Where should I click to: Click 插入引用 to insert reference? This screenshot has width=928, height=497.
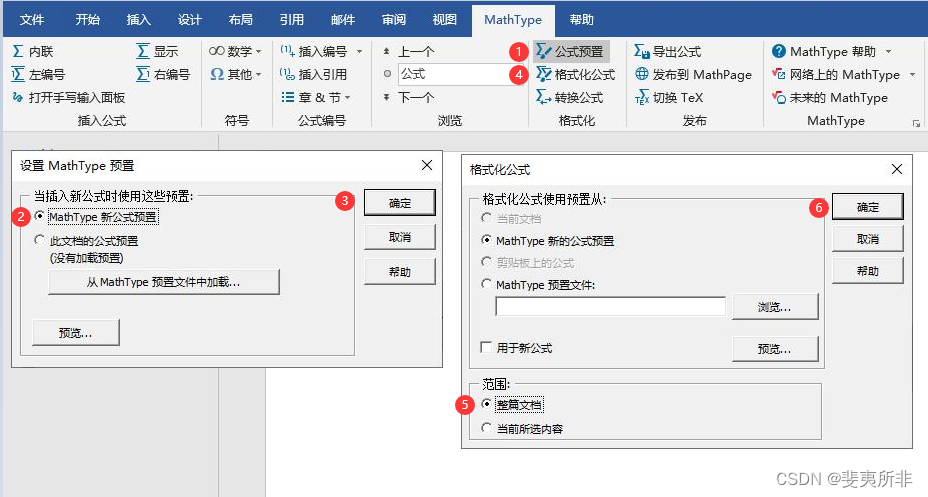[314, 75]
